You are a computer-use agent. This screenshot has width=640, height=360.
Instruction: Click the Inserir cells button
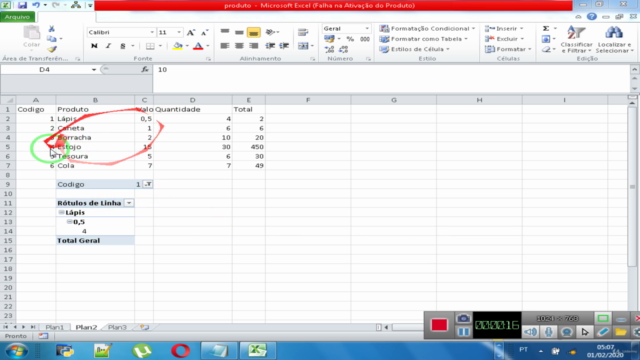pos(504,29)
